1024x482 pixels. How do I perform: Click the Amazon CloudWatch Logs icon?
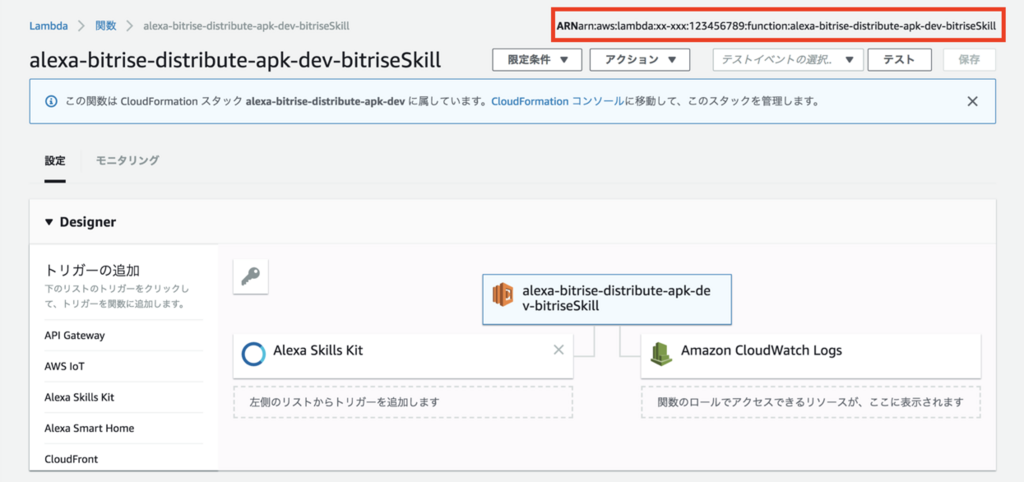click(x=661, y=354)
